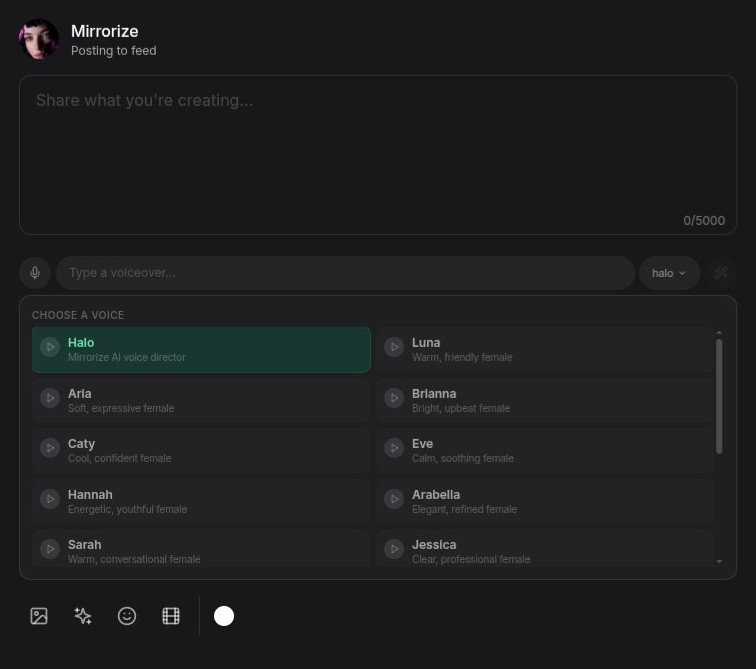Viewport: 756px width, 669px height.
Task: Select Aria soft expressive female description
Action: [121, 408]
